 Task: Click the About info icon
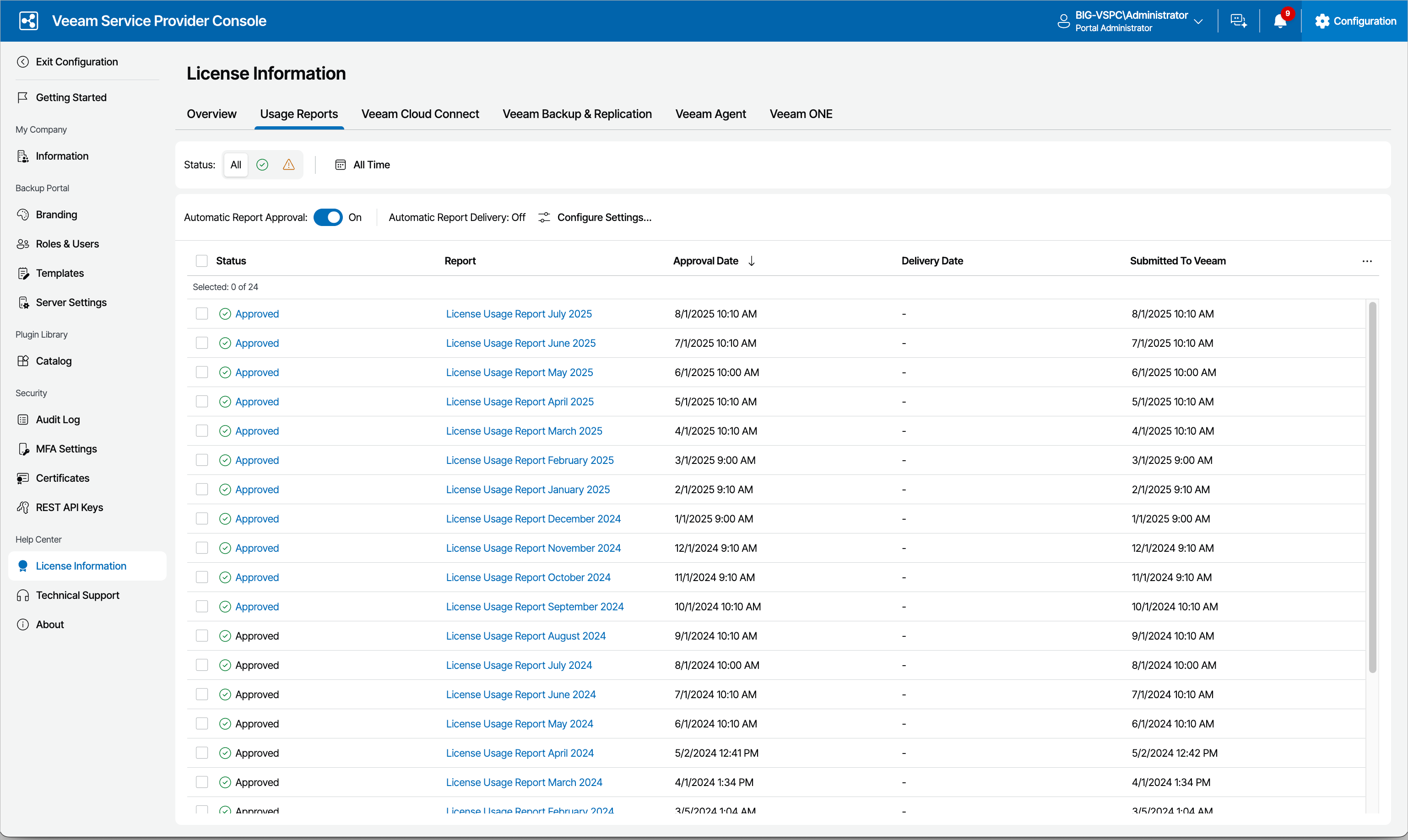(x=22, y=625)
